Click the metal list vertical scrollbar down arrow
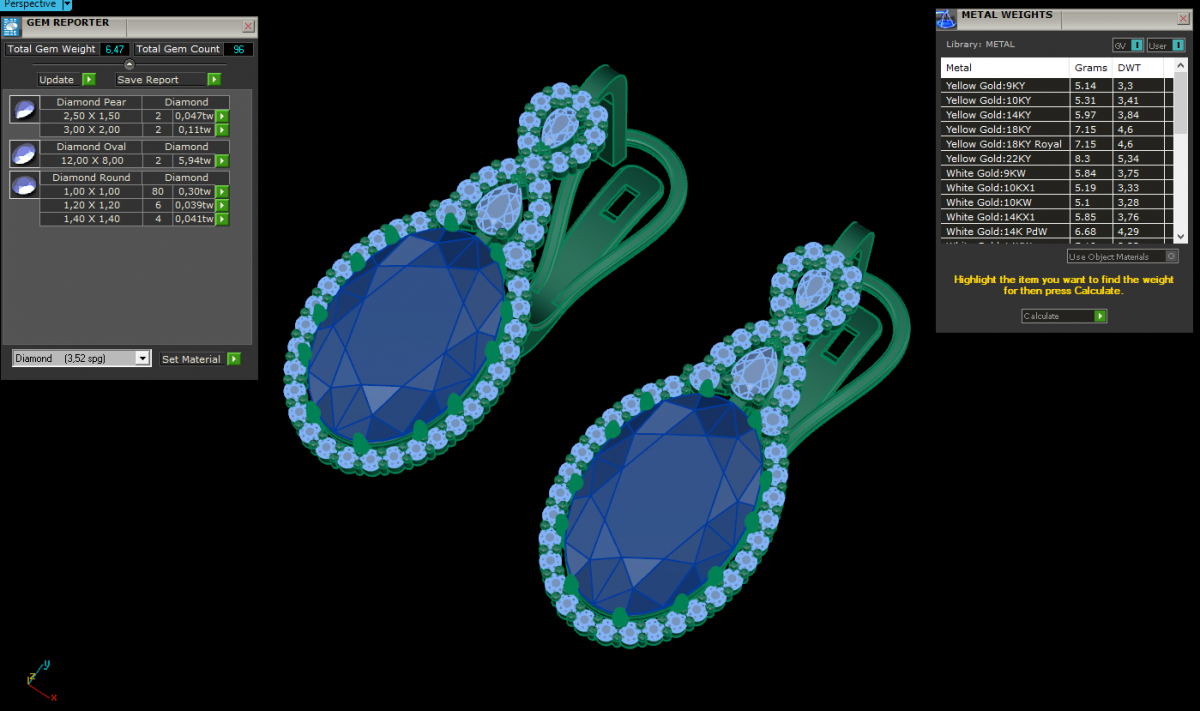1200x711 pixels. click(x=1181, y=235)
